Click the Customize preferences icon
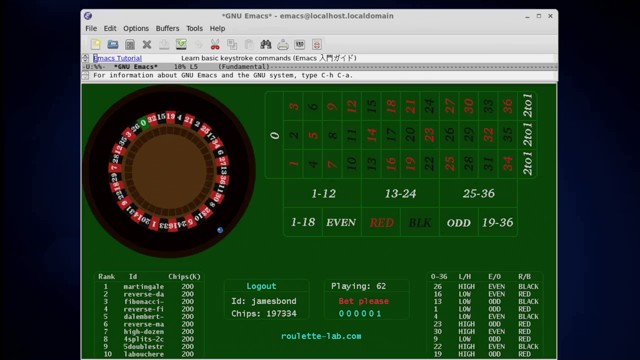The image size is (640, 360). [300, 44]
